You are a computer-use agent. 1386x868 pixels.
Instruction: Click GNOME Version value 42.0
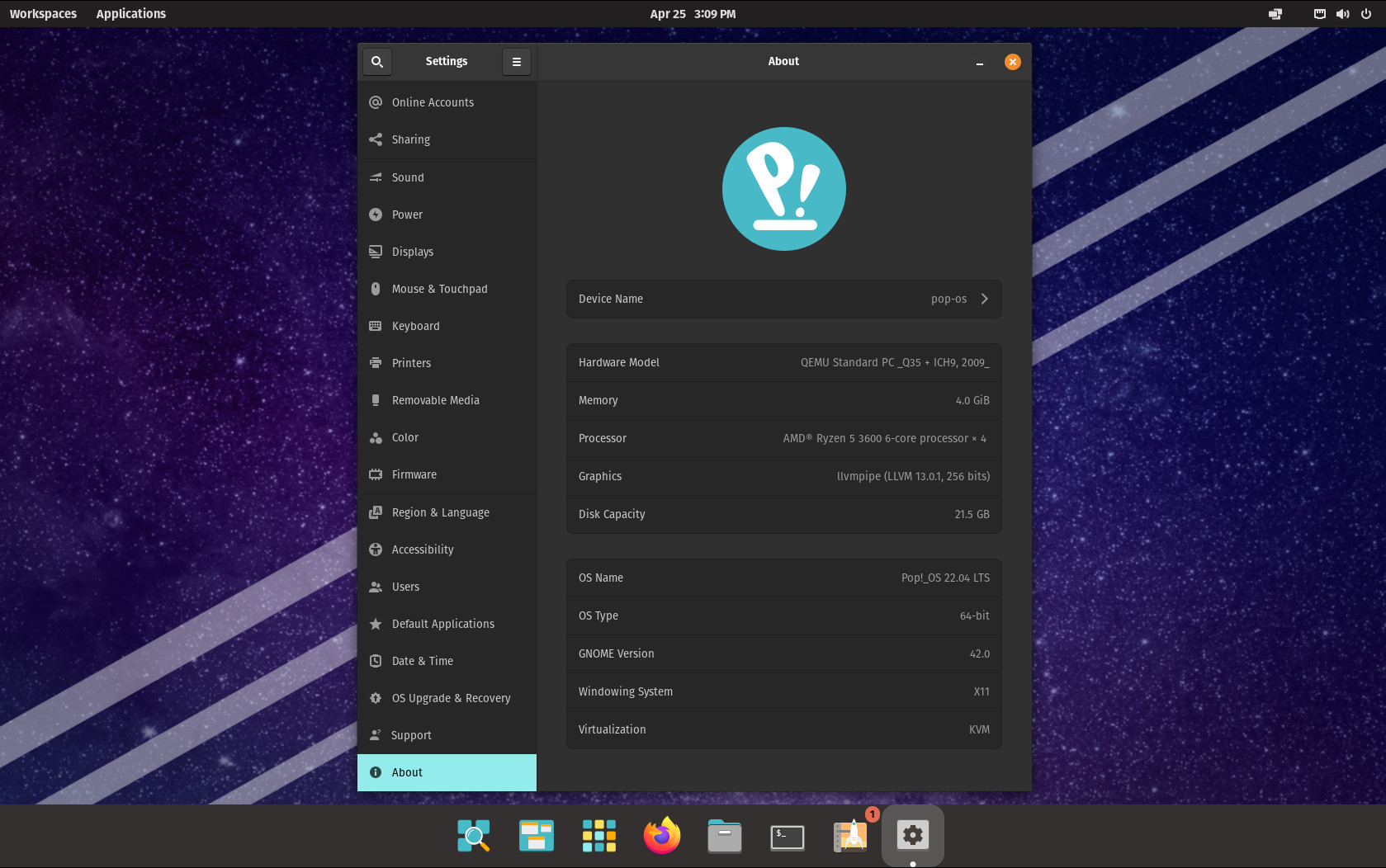[979, 653]
